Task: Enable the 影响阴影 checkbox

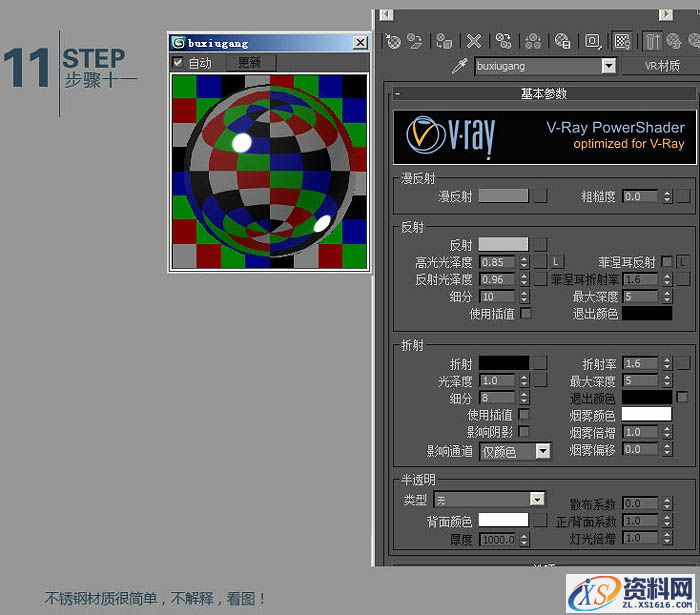Action: (524, 432)
